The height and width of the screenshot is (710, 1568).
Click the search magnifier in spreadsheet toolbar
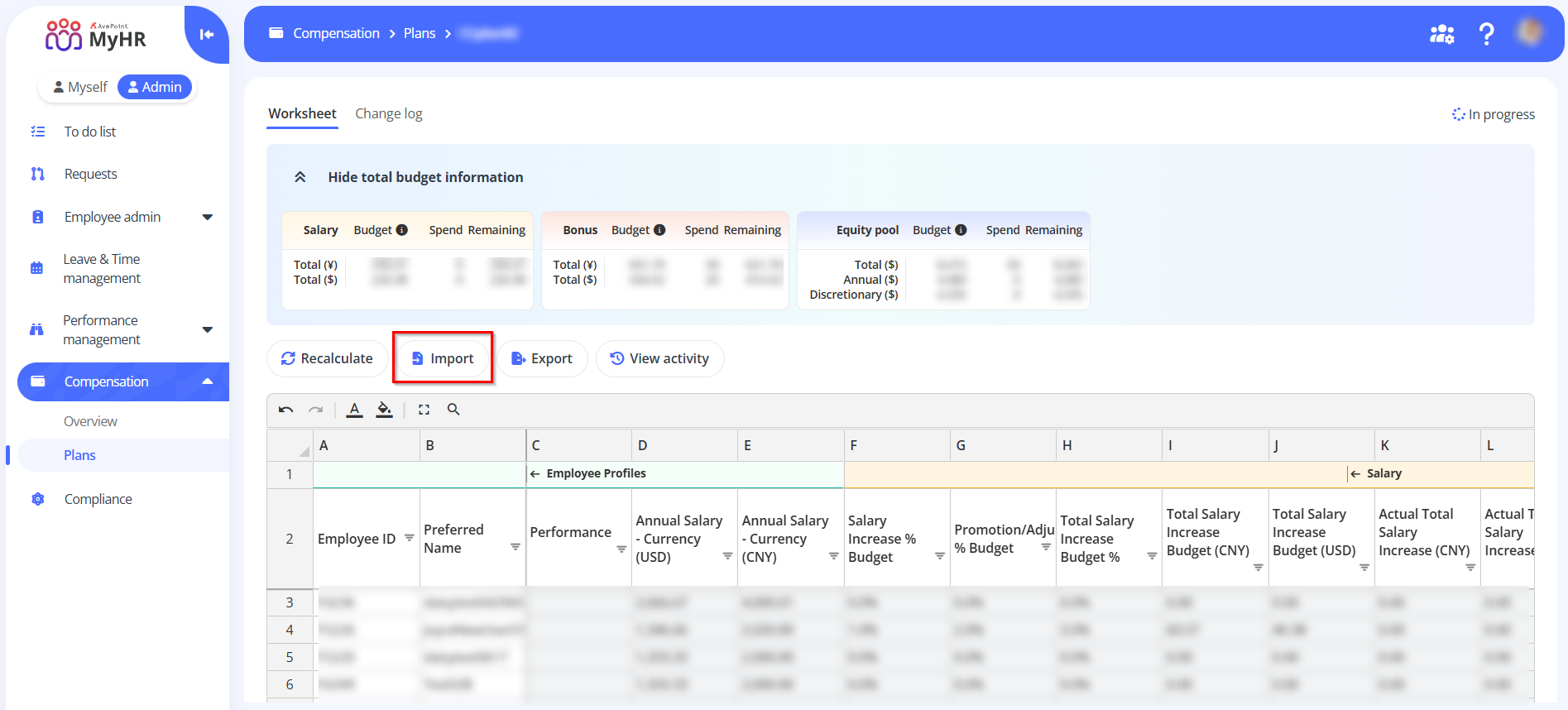point(453,410)
